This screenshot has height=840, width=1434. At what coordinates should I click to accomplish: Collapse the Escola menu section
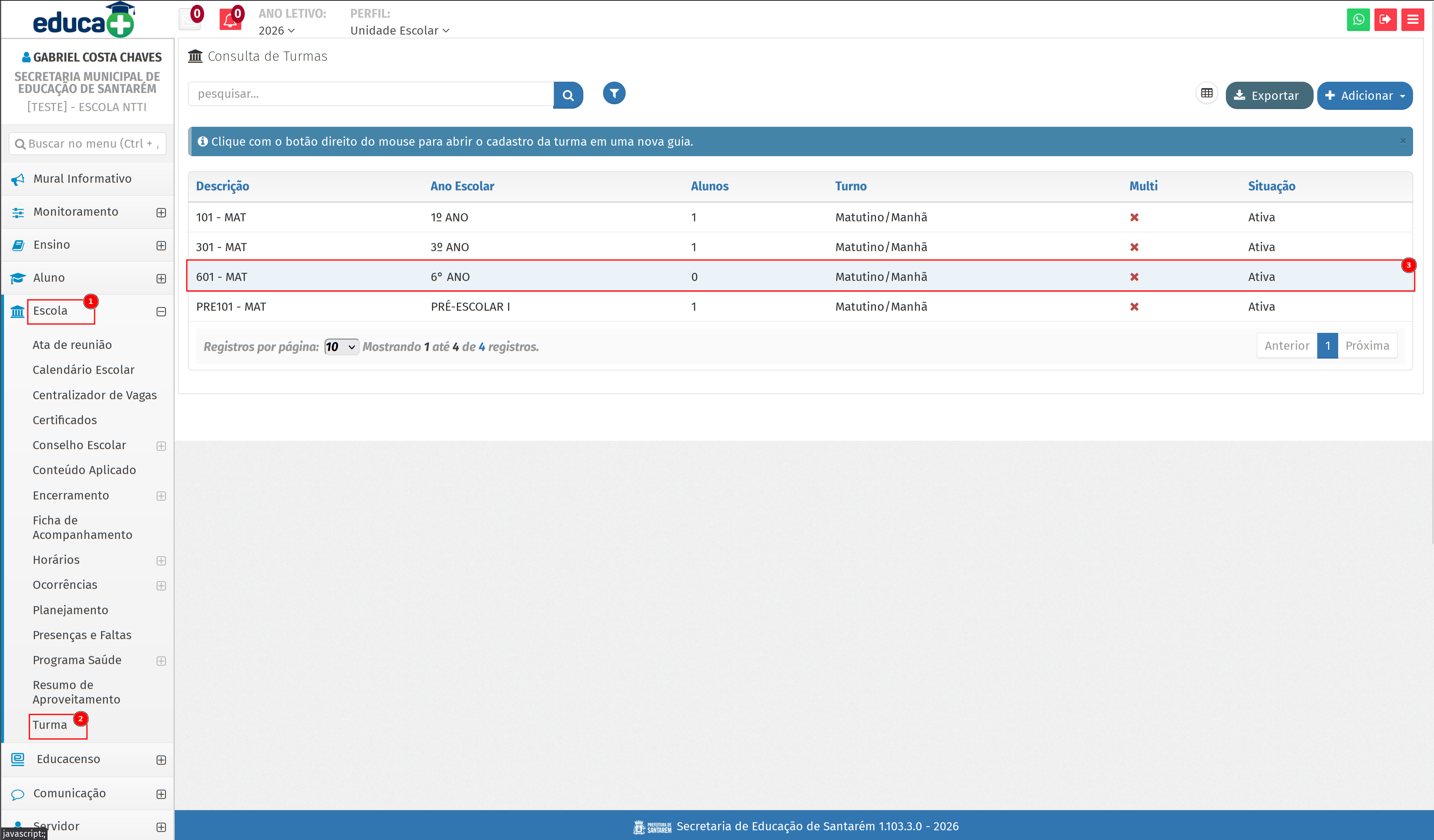click(161, 311)
